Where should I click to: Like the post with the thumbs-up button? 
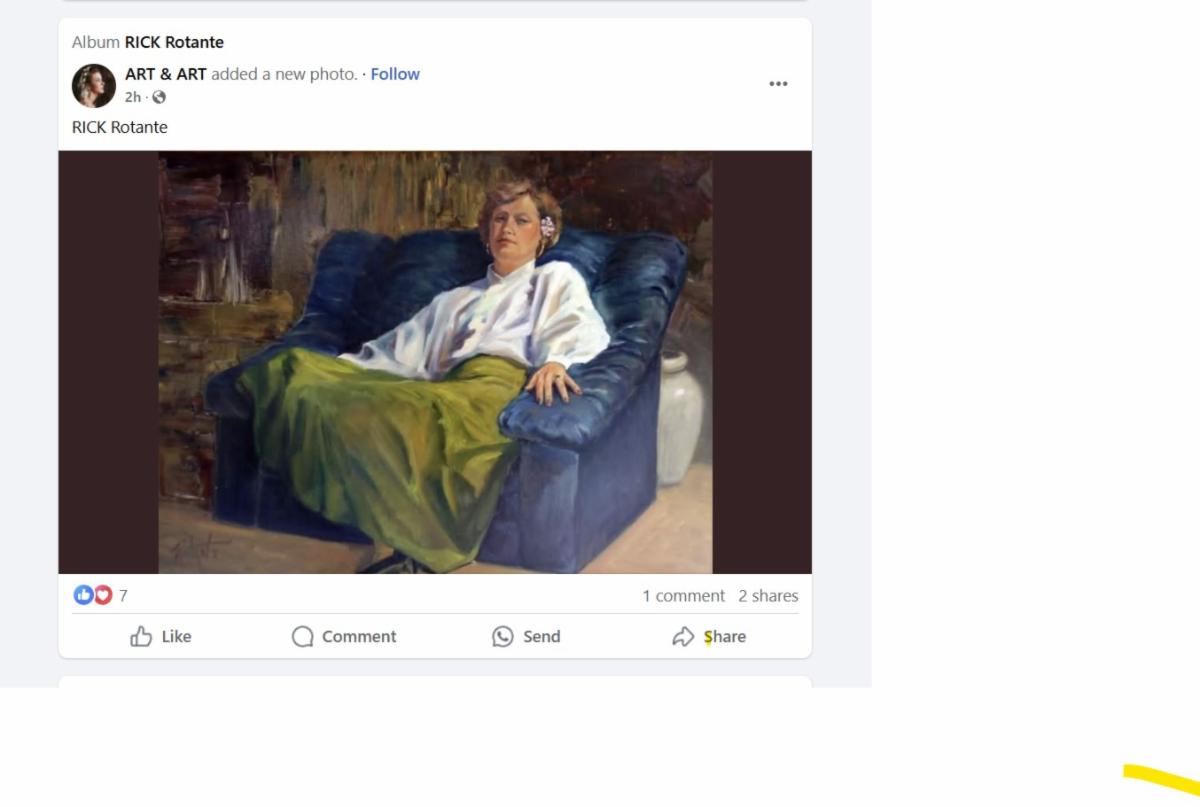point(161,637)
